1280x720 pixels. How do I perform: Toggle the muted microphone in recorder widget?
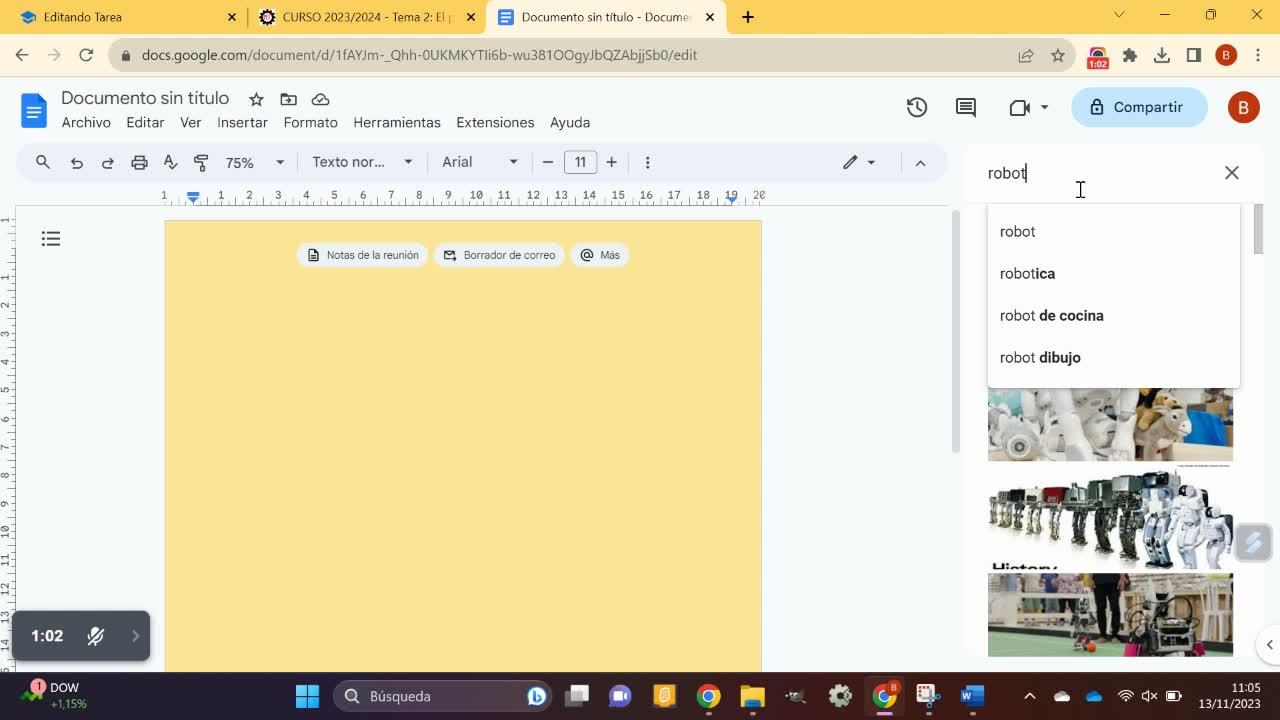point(95,636)
